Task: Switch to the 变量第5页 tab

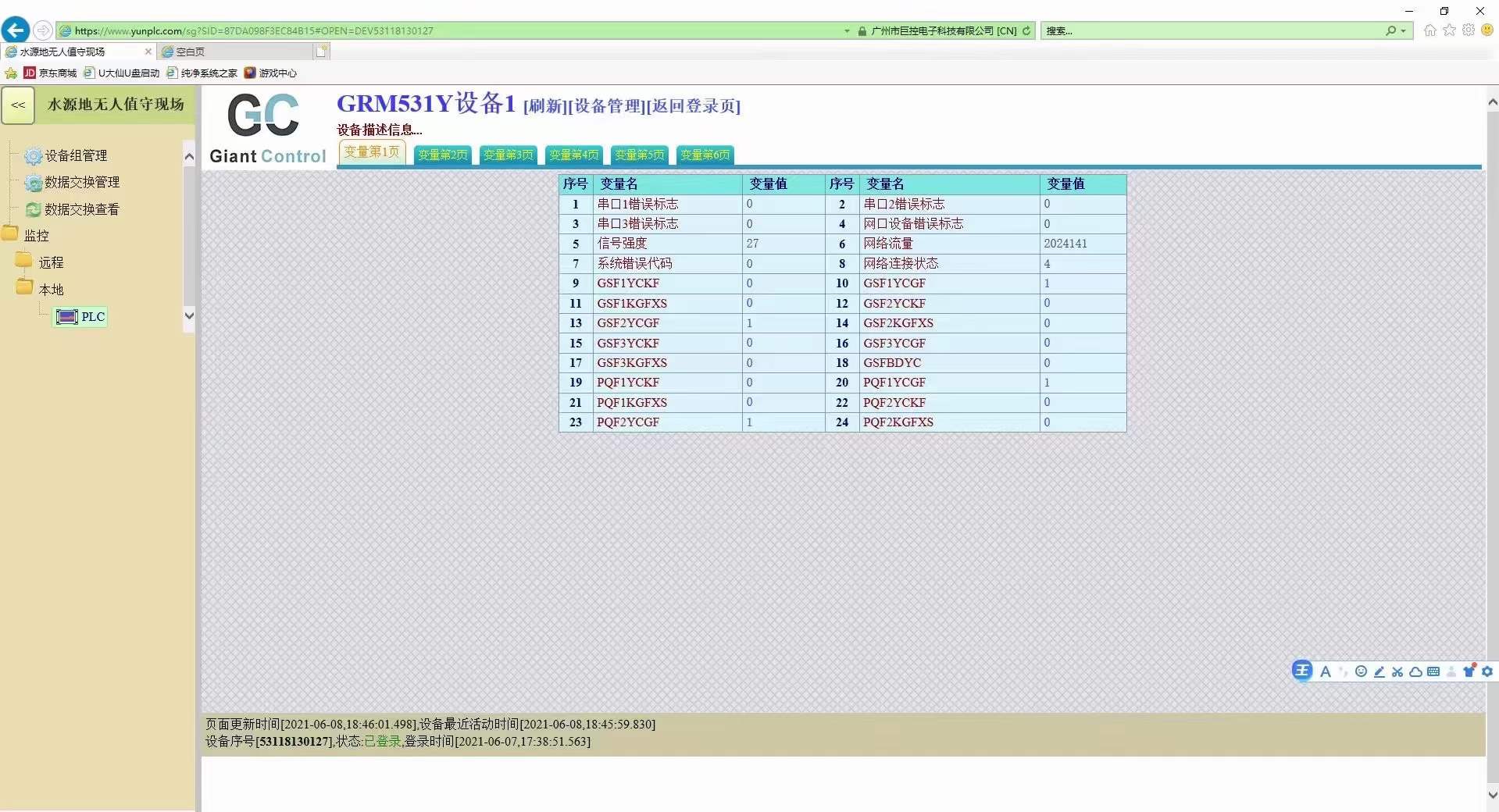Action: point(639,155)
